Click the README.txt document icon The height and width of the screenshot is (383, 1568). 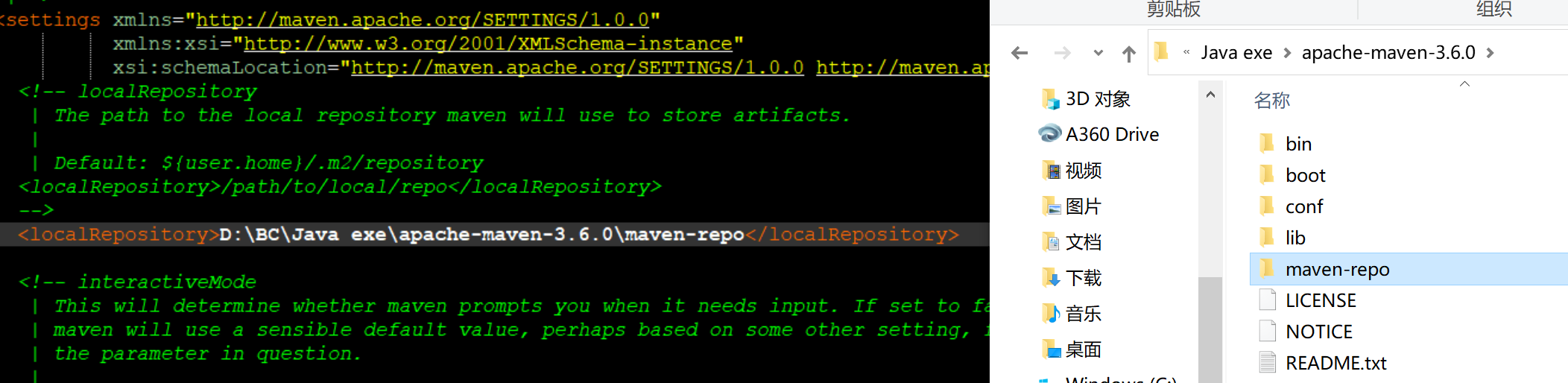click(1267, 362)
